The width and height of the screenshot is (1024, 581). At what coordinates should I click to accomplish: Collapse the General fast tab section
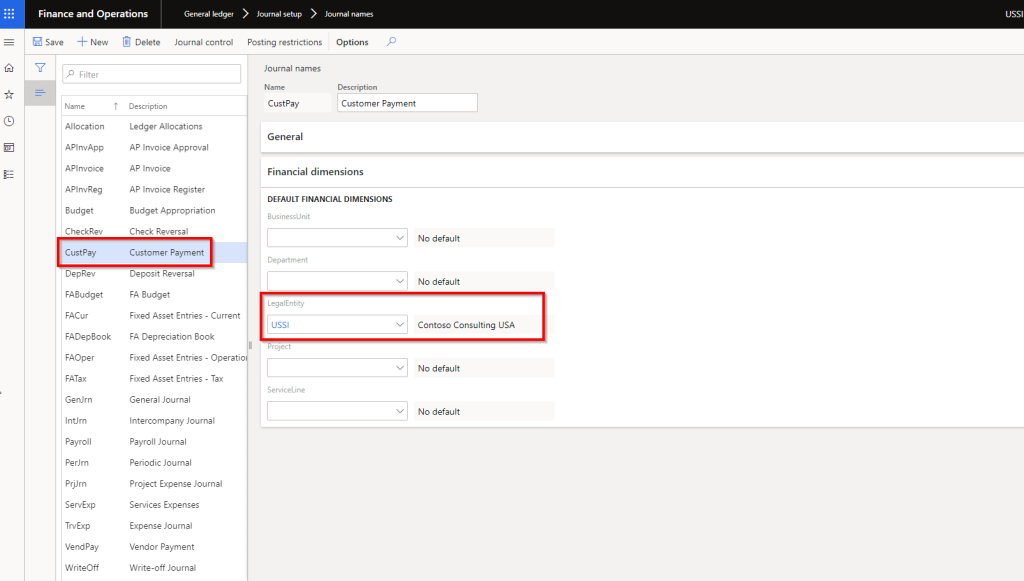pyautogui.click(x=285, y=136)
